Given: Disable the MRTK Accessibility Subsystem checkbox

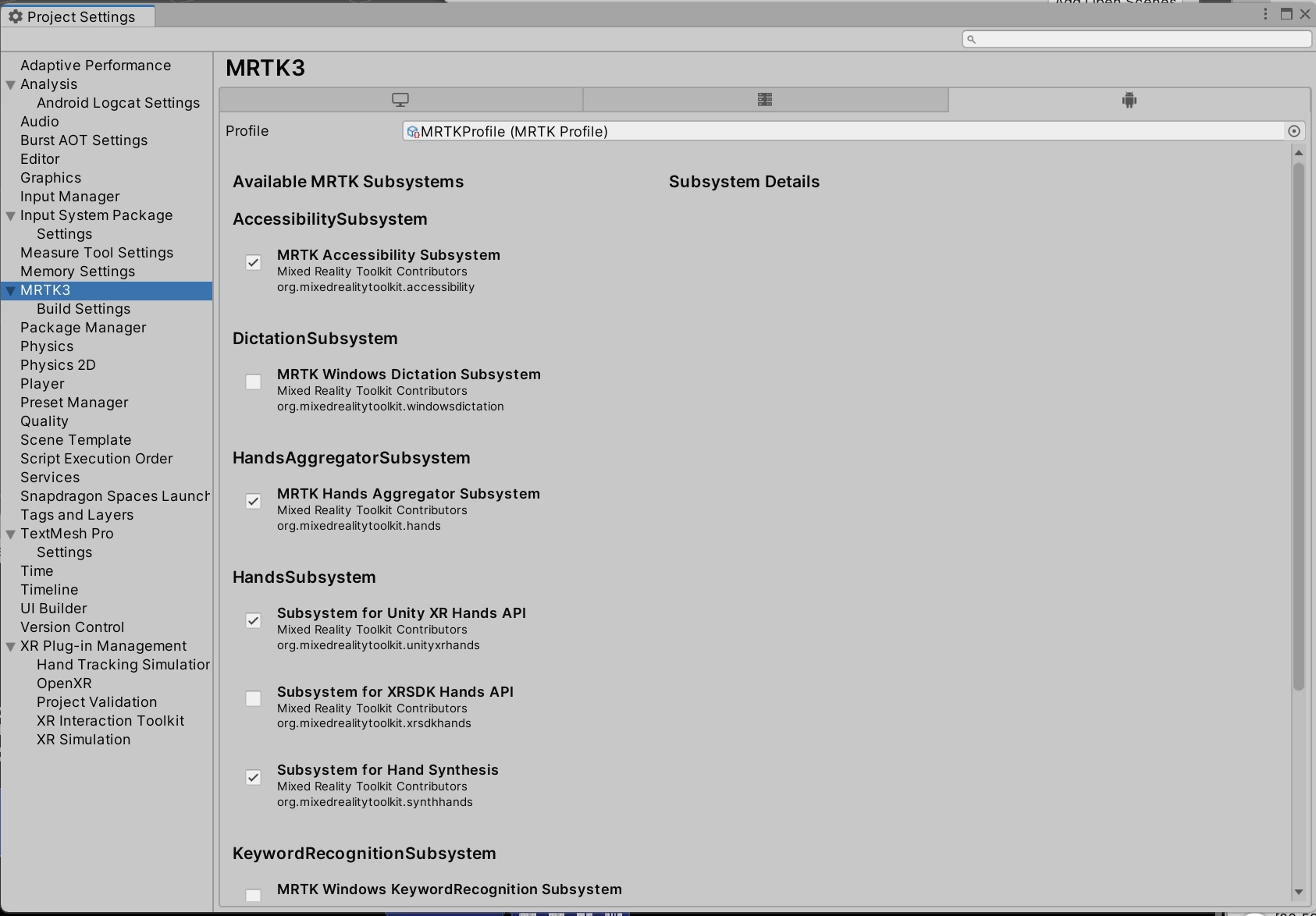Looking at the screenshot, I should coord(253,263).
